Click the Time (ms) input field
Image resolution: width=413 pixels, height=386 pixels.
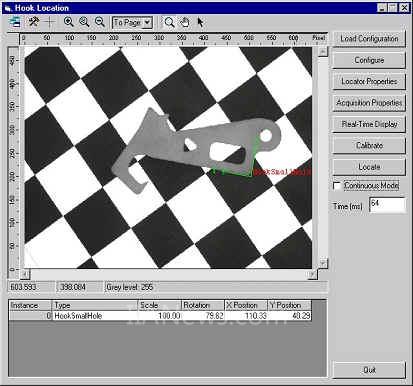coord(387,205)
